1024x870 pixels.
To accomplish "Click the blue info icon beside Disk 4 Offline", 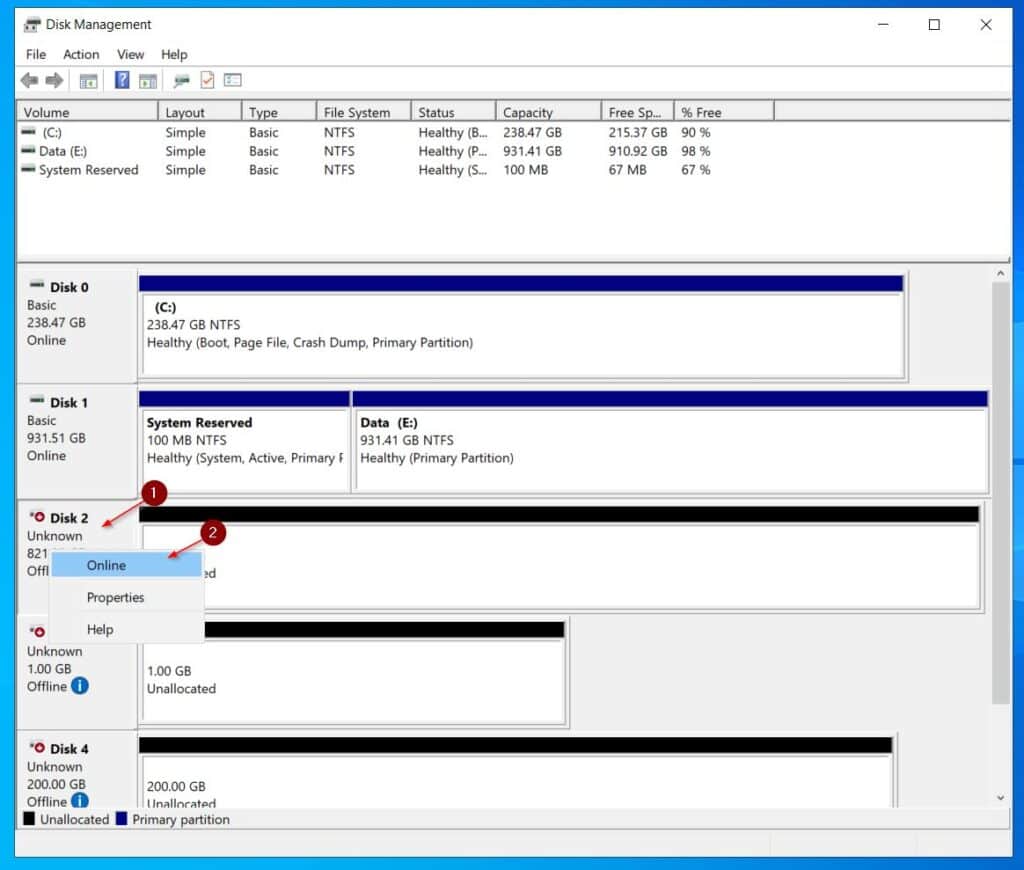I will 80,800.
